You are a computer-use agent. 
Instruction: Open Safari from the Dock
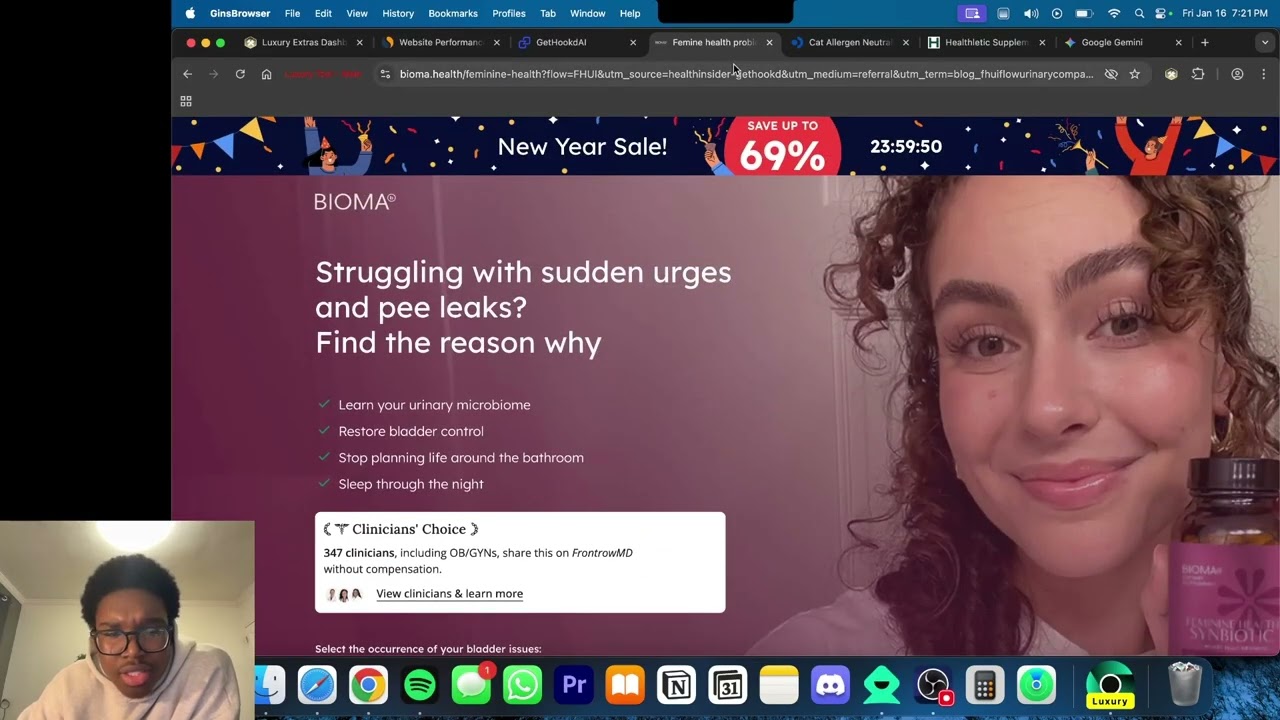[317, 686]
